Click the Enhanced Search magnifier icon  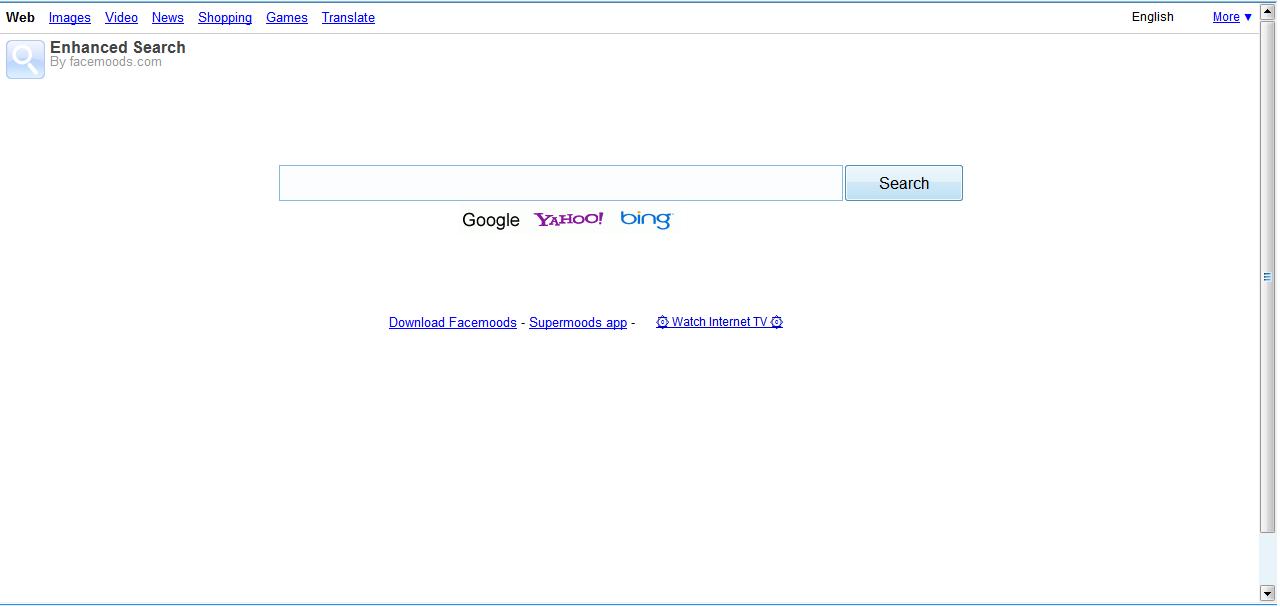(25, 59)
